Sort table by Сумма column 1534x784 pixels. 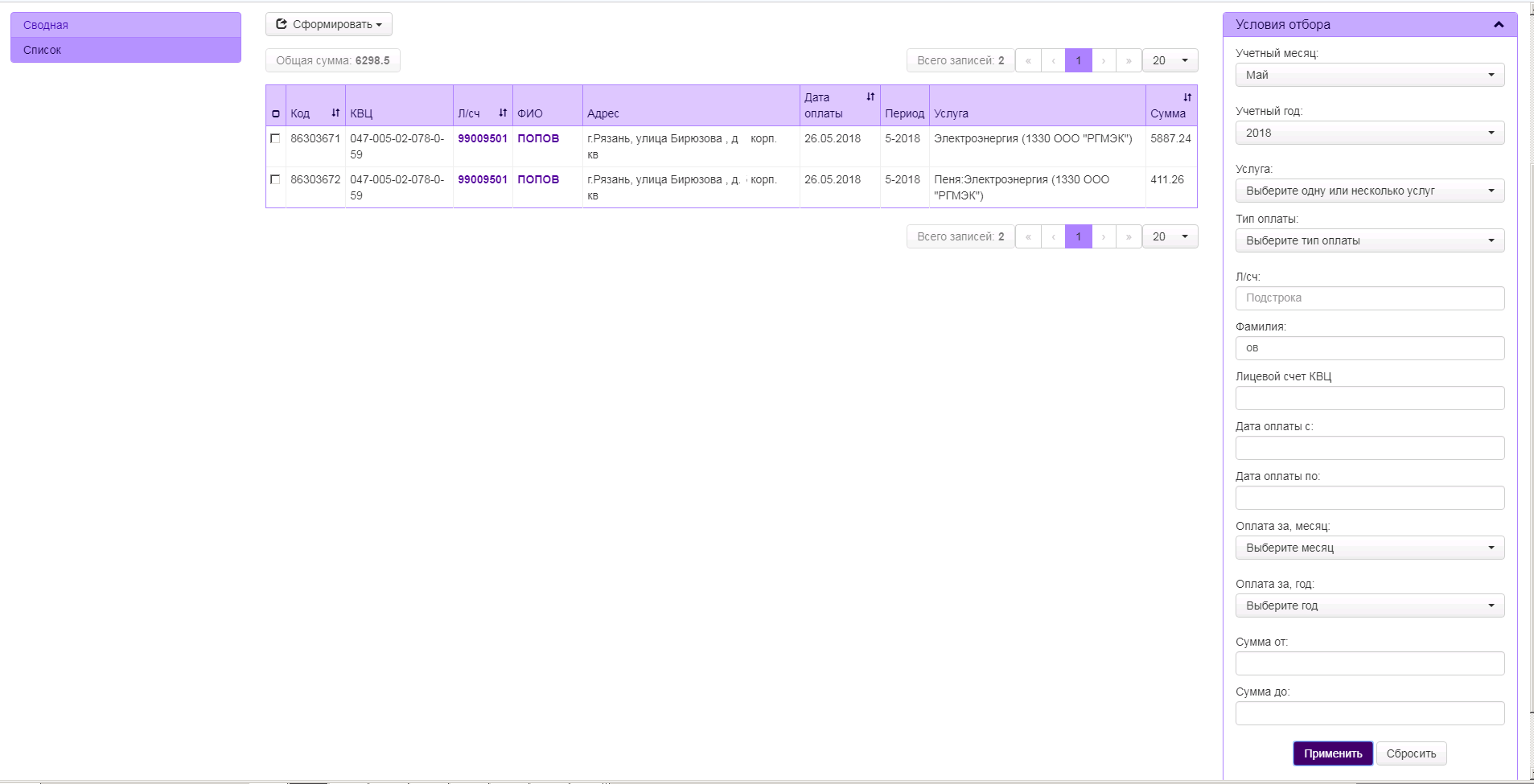tap(1187, 97)
